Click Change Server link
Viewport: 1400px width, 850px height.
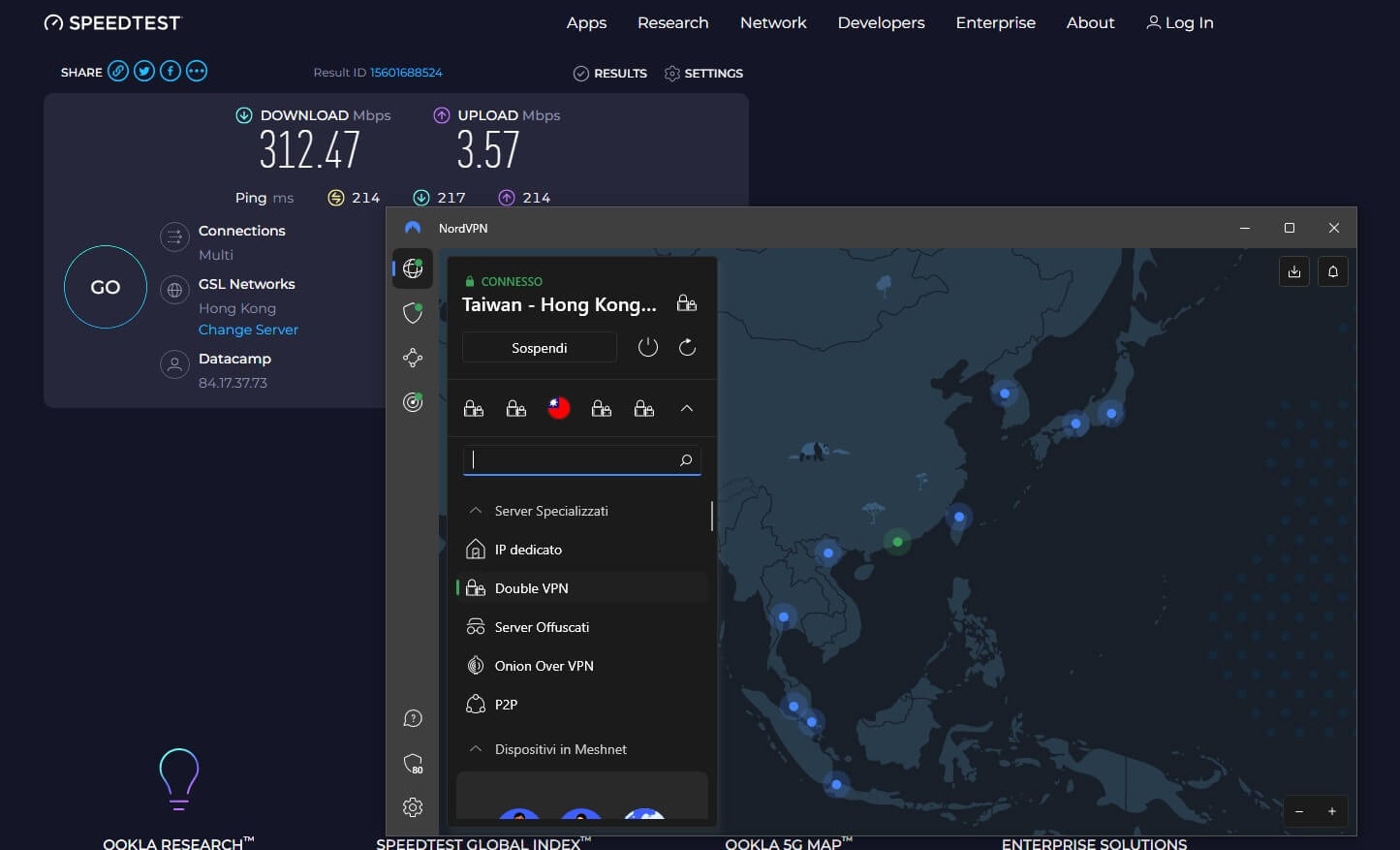[x=248, y=330]
